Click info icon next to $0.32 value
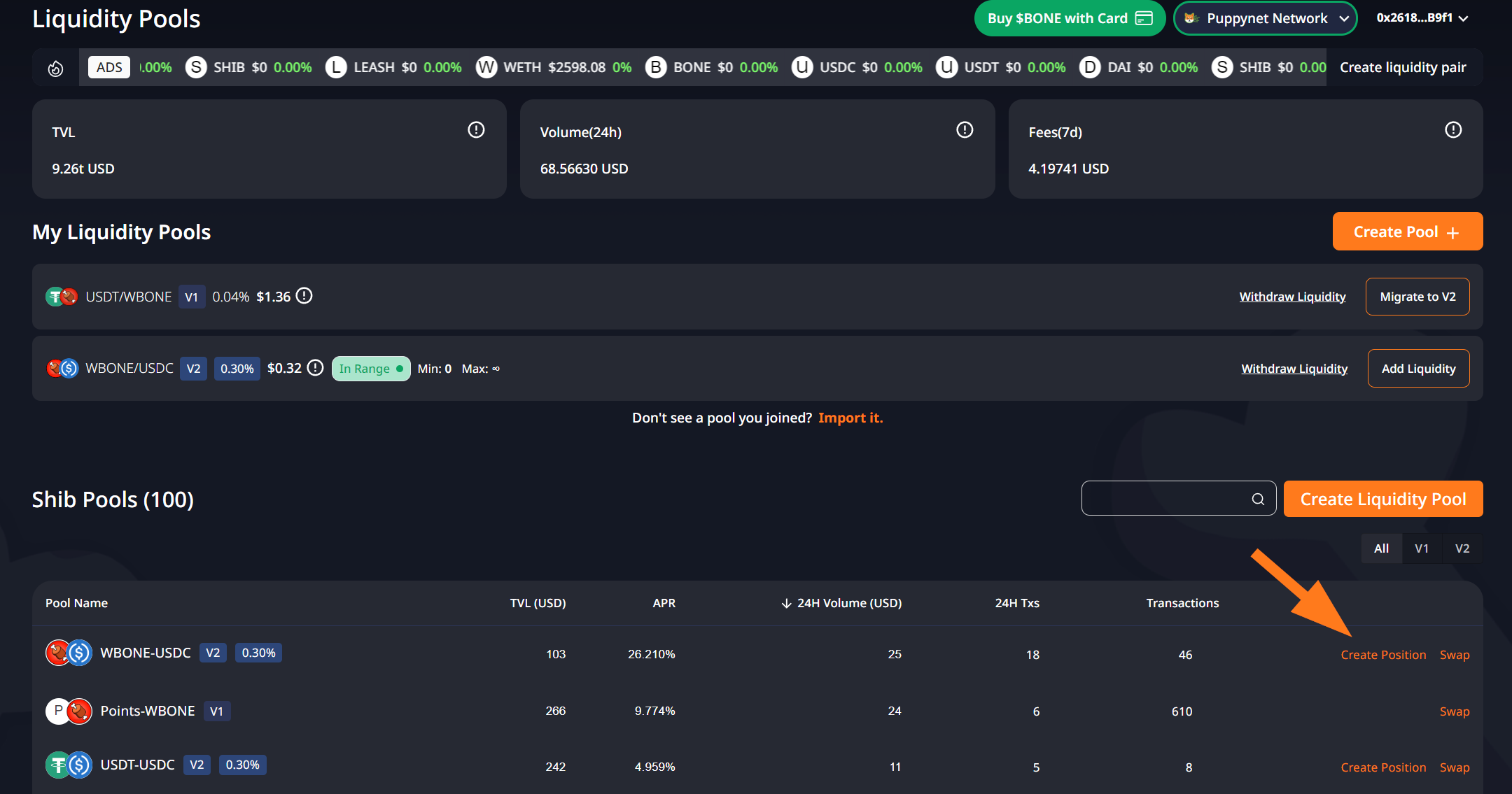The image size is (1512, 794). 316,368
